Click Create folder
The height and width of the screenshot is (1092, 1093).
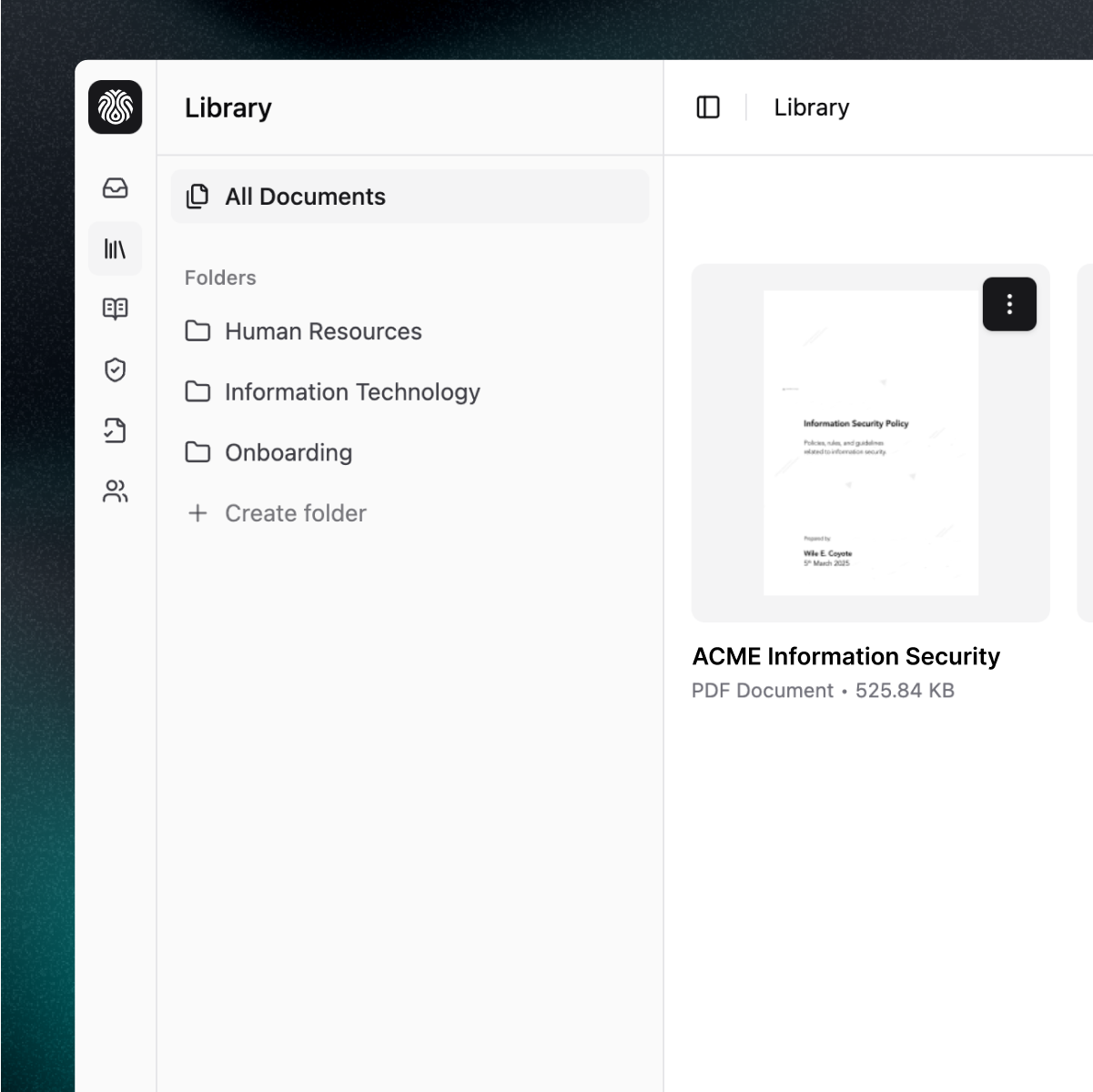pos(295,513)
